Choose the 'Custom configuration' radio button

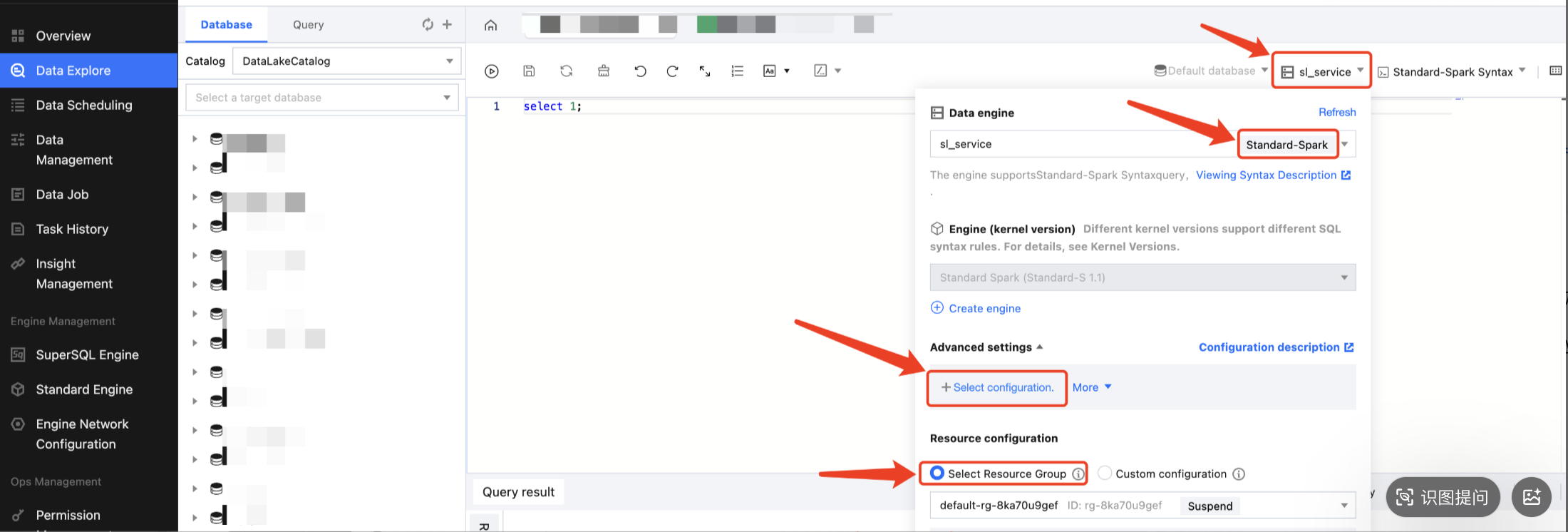tap(1105, 474)
